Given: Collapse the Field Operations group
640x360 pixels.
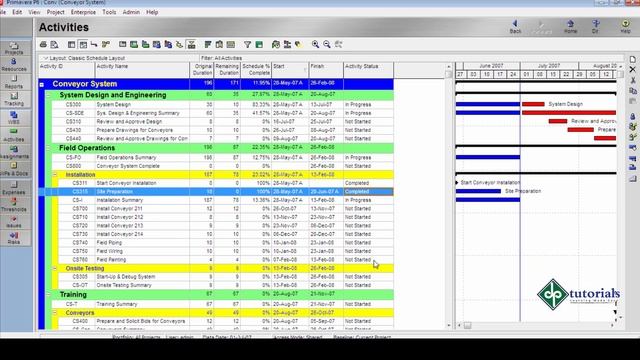Looking at the screenshot, I should (48, 148).
